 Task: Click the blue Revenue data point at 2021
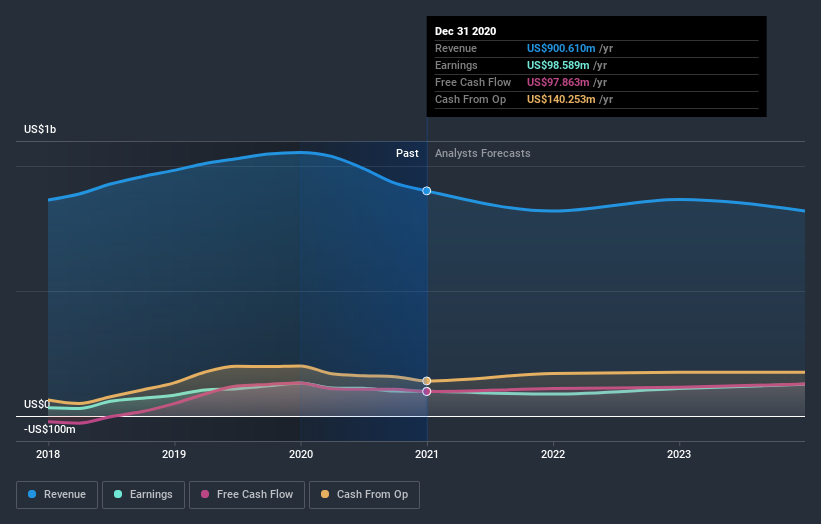coord(427,191)
